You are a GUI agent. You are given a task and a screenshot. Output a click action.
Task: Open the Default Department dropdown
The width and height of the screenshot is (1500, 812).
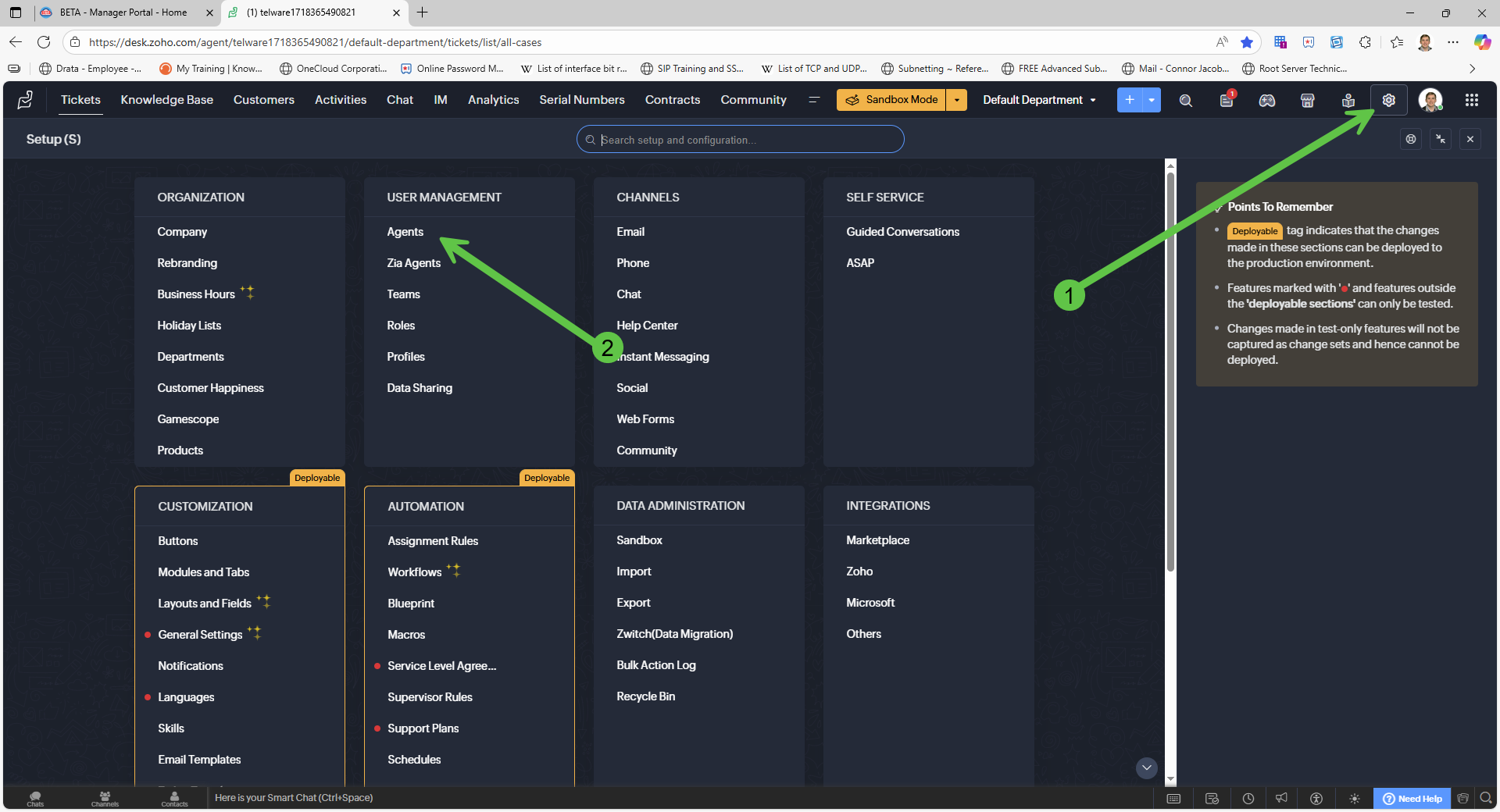1038,100
